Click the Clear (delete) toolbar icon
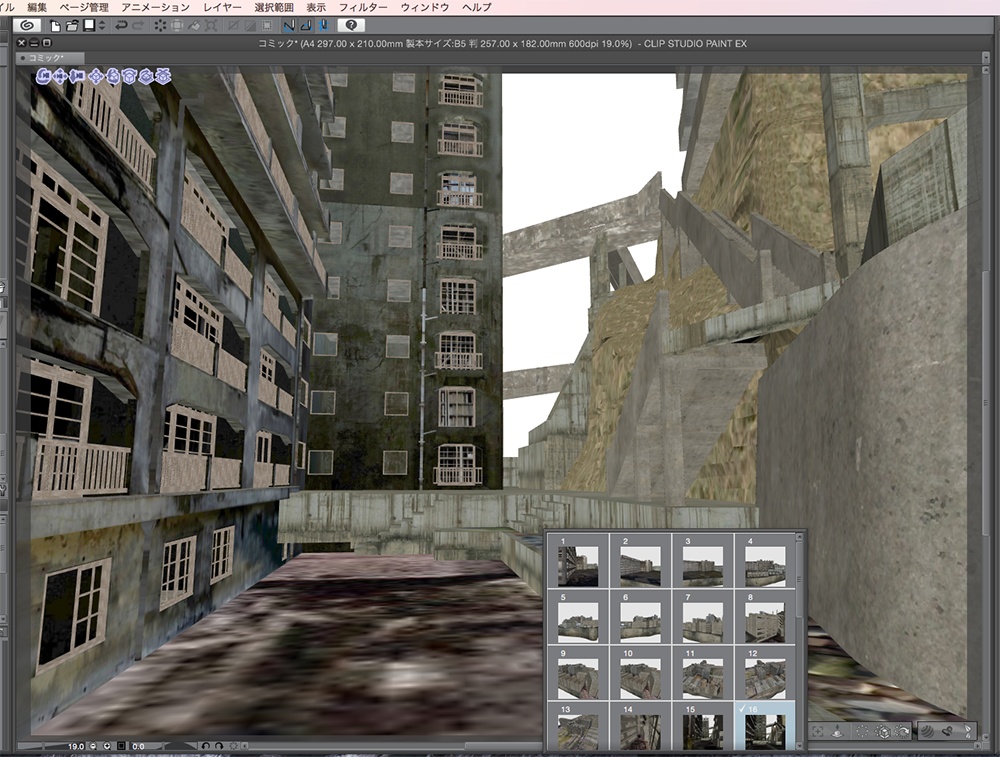The image size is (1000, 757). (160, 26)
